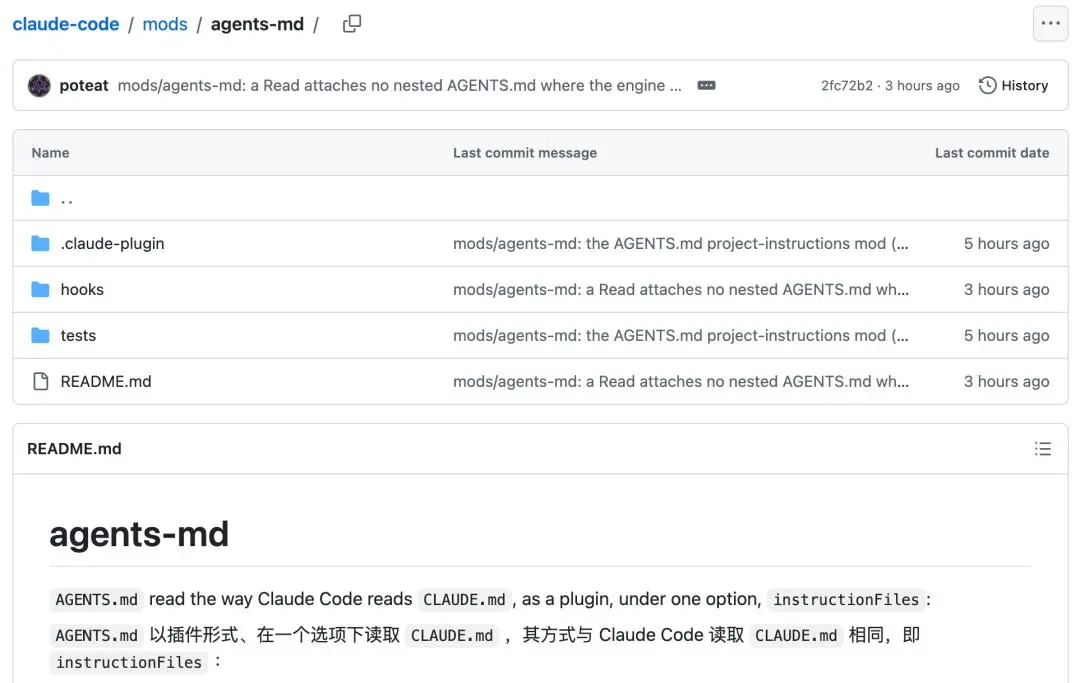This screenshot has width=1080, height=683.
Task: Copy the path with the copy icon
Action: pyautogui.click(x=352, y=24)
